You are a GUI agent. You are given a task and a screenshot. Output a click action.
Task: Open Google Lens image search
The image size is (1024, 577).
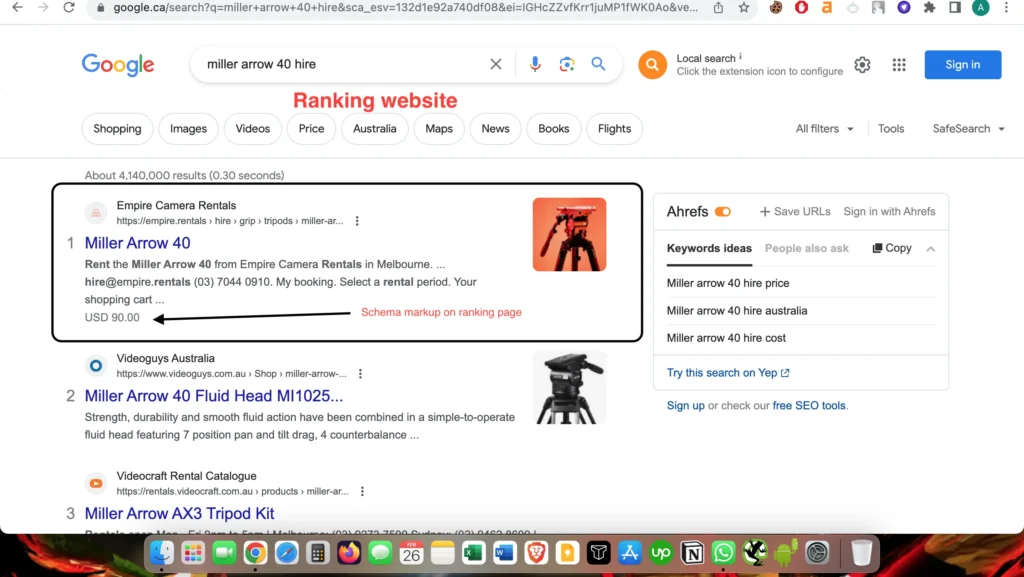click(567, 64)
